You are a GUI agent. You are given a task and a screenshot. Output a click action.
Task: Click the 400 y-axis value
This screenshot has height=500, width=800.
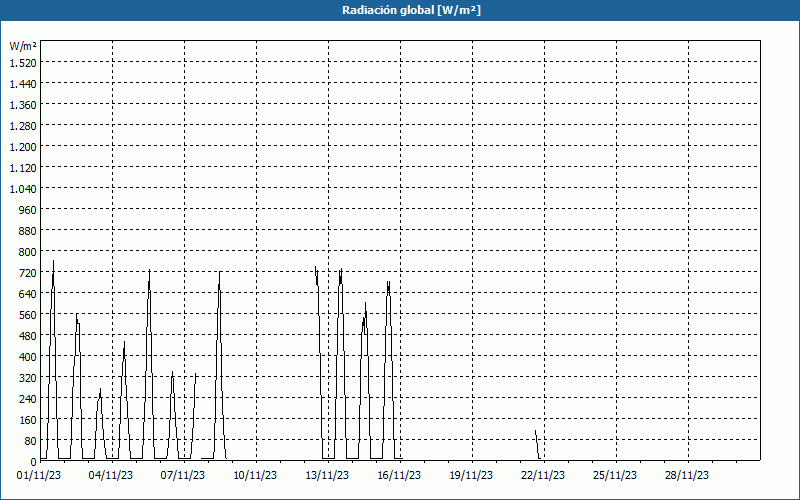tap(28, 357)
